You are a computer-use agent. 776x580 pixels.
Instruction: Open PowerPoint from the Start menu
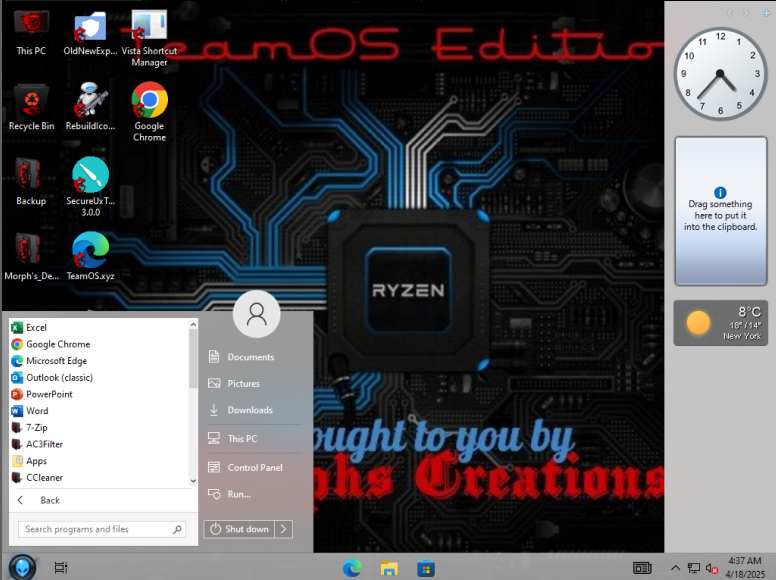(99, 394)
